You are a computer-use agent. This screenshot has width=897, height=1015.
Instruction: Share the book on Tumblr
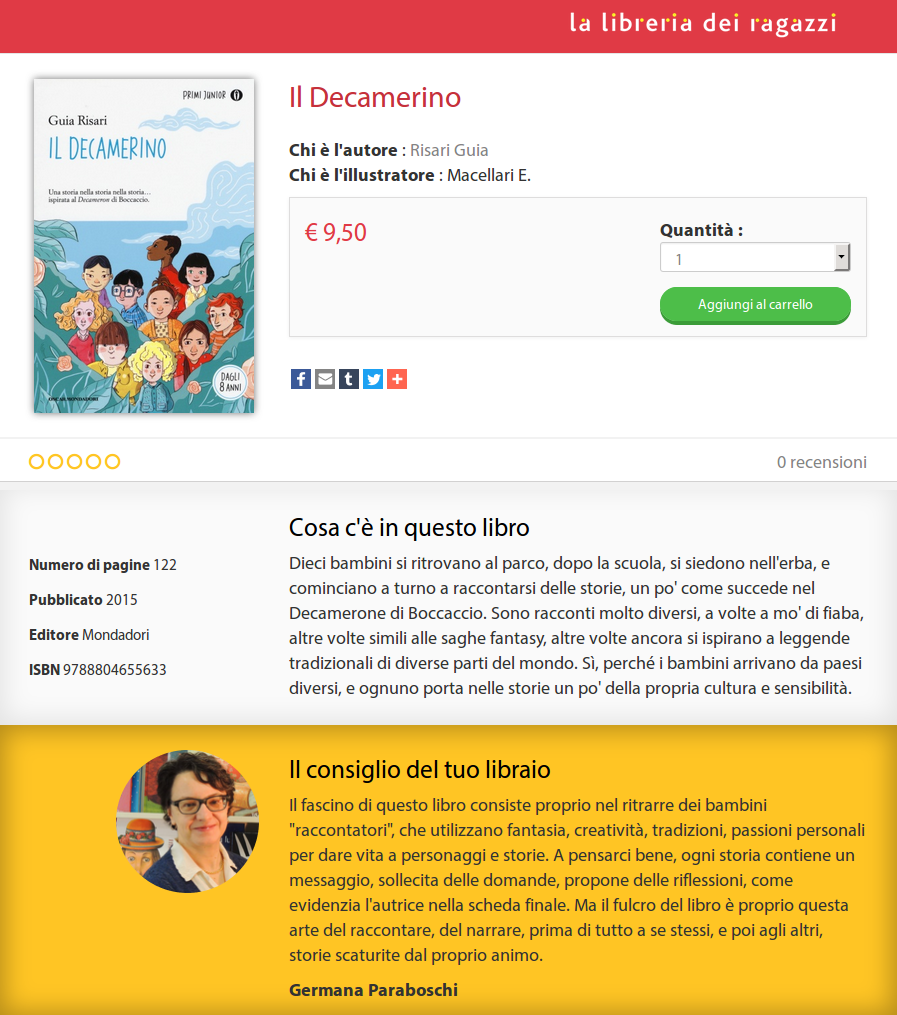pyautogui.click(x=349, y=379)
